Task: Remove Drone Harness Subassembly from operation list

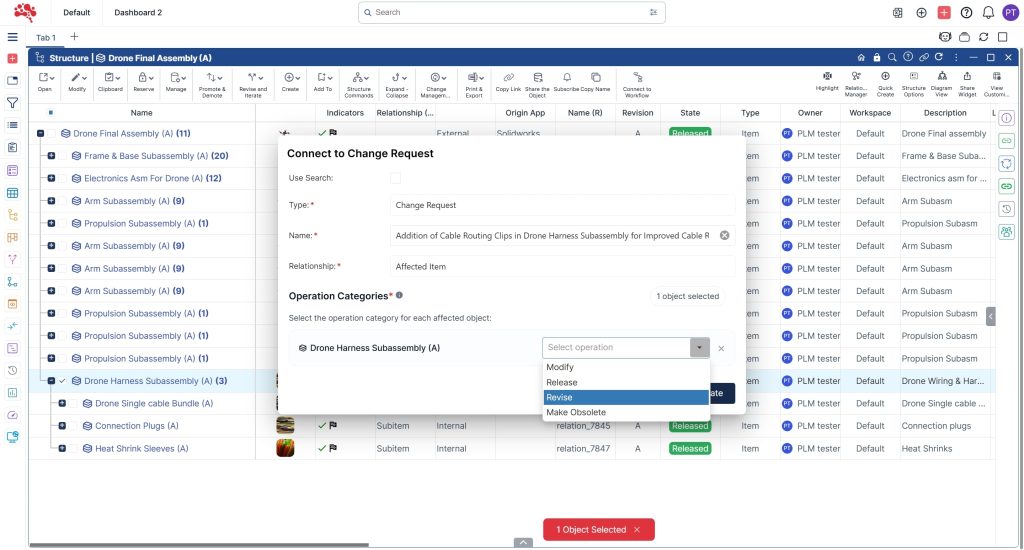Action: pos(721,348)
